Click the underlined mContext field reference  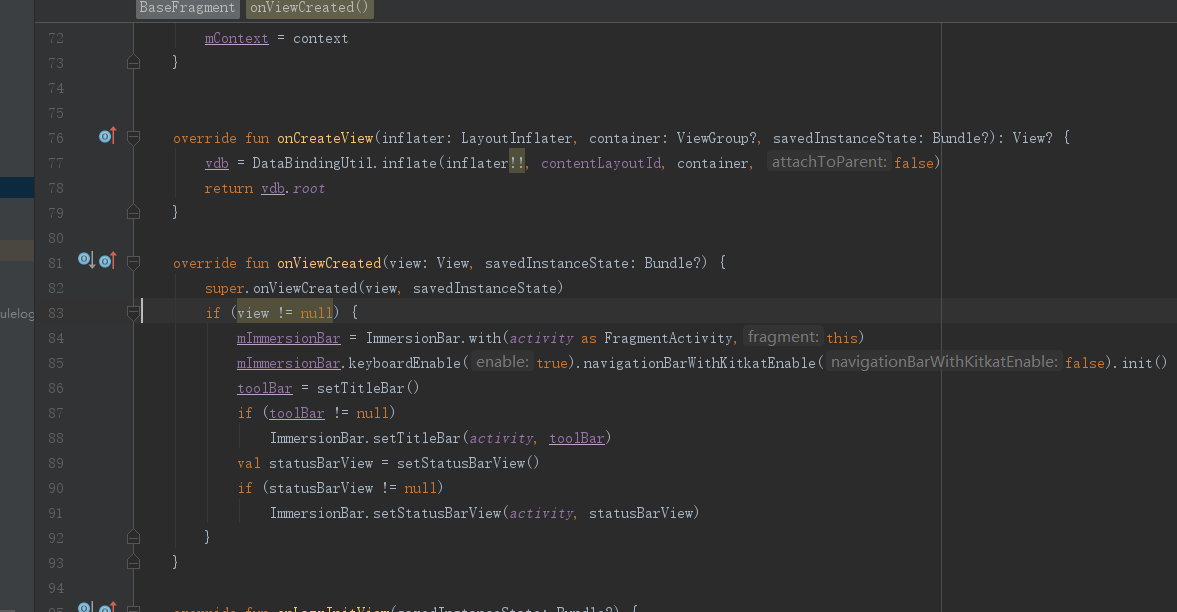pyautogui.click(x=236, y=37)
